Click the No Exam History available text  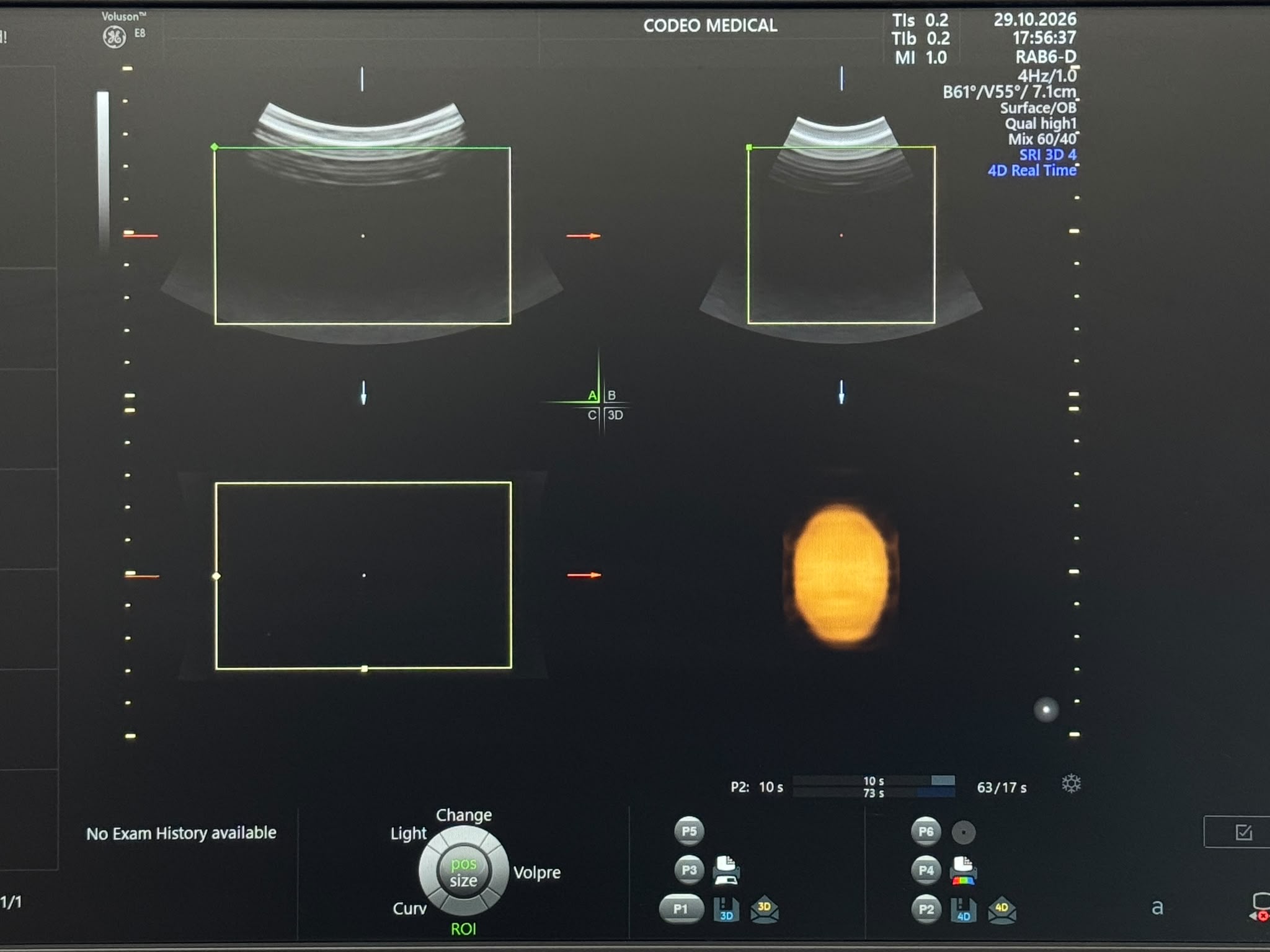tap(181, 833)
